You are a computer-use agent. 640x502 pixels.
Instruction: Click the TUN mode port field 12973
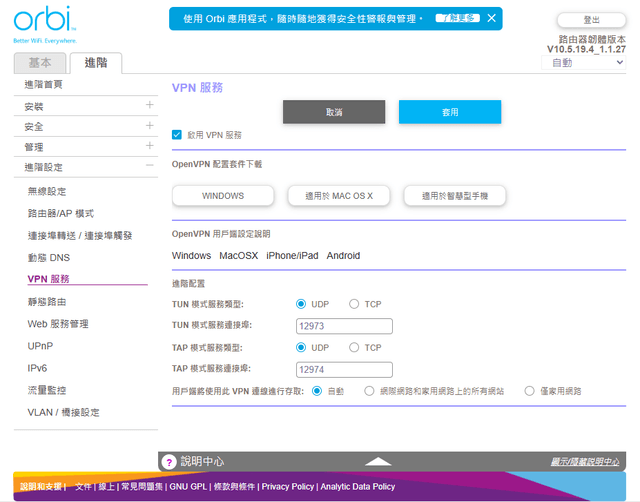(x=344, y=326)
